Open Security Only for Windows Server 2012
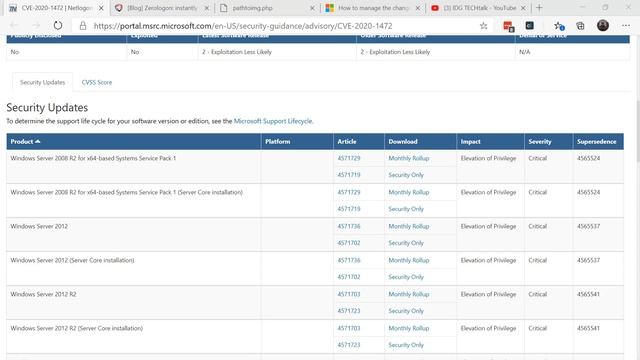The height and width of the screenshot is (360, 640). pos(406,243)
